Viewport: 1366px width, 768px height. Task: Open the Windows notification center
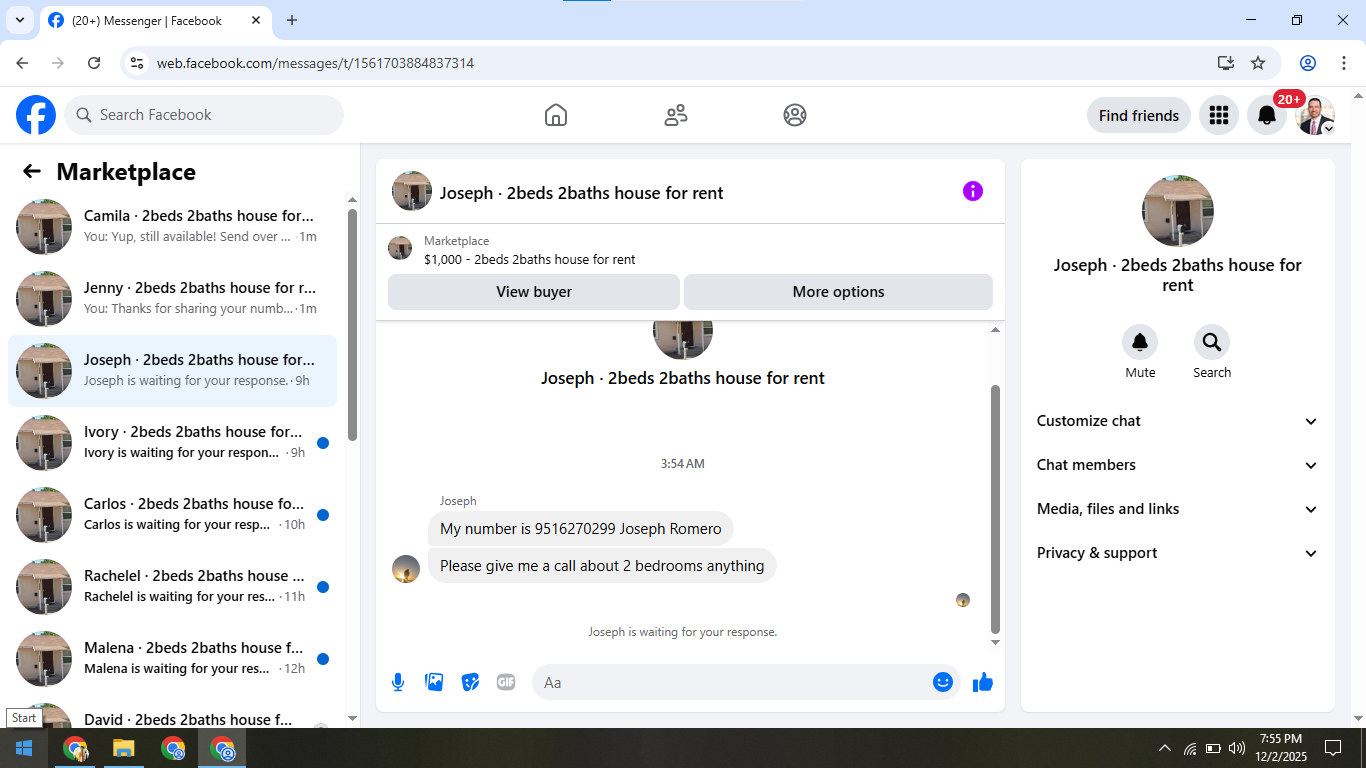tap(1332, 748)
